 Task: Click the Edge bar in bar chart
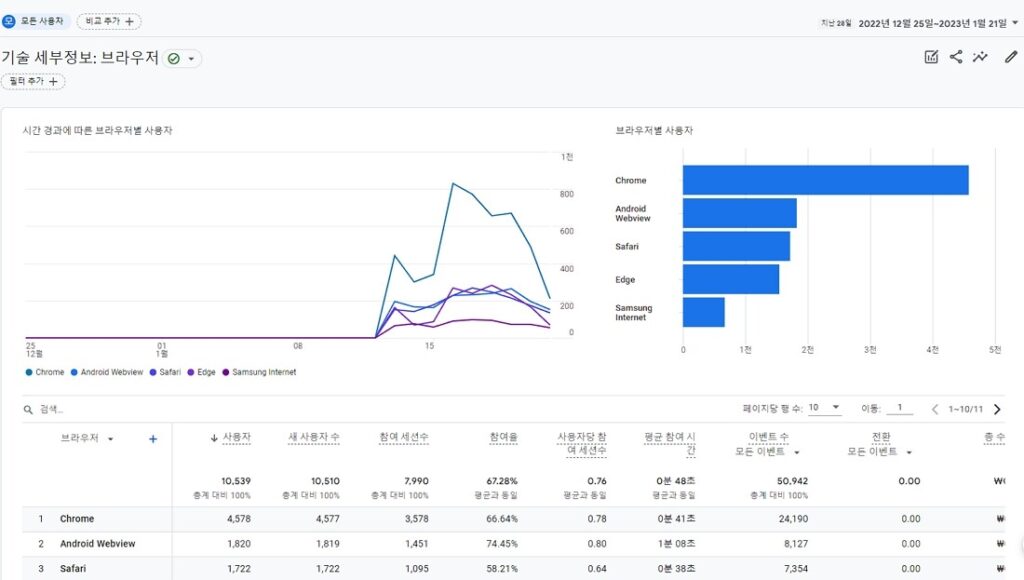click(x=731, y=279)
